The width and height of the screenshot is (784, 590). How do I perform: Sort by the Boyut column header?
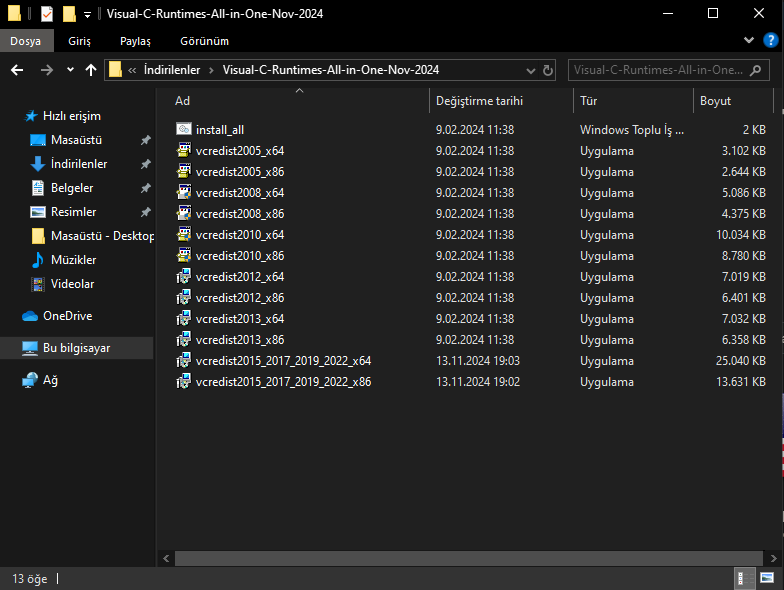click(733, 101)
